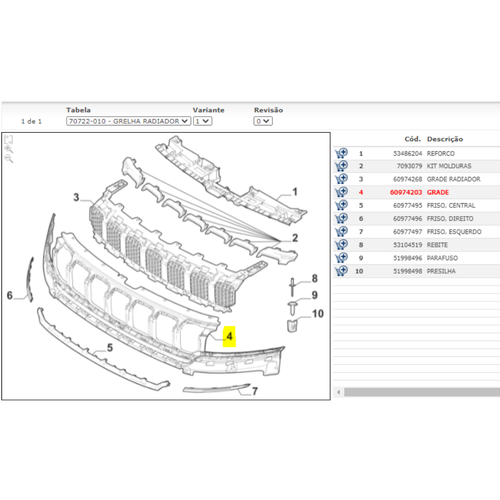
Task: Click the scrollbar left arrow
Action: coord(339,392)
